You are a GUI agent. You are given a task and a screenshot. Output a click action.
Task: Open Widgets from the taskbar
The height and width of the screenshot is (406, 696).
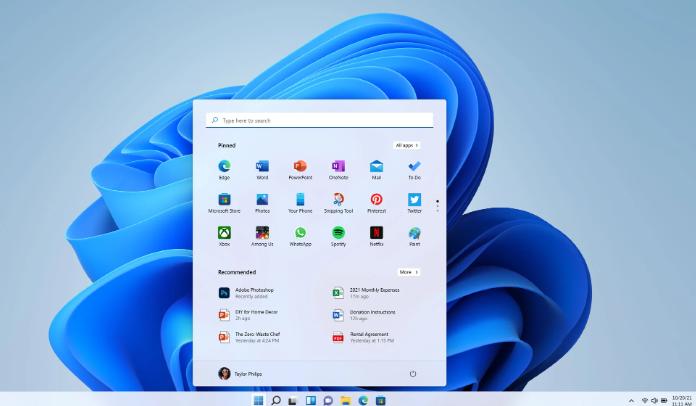[x=311, y=400]
